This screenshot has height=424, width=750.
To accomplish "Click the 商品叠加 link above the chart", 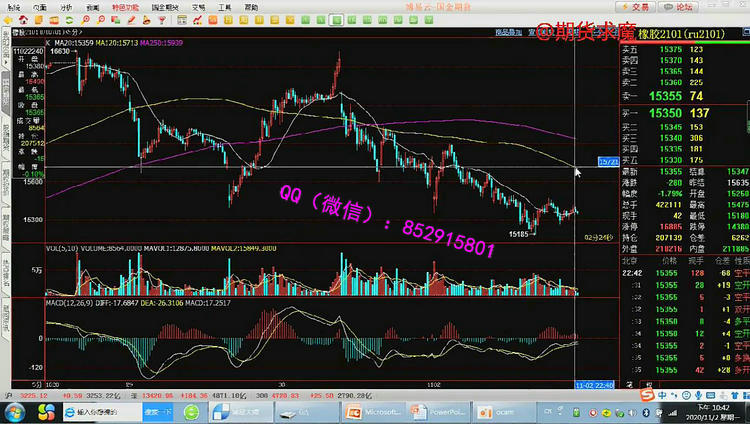I will (510, 33).
